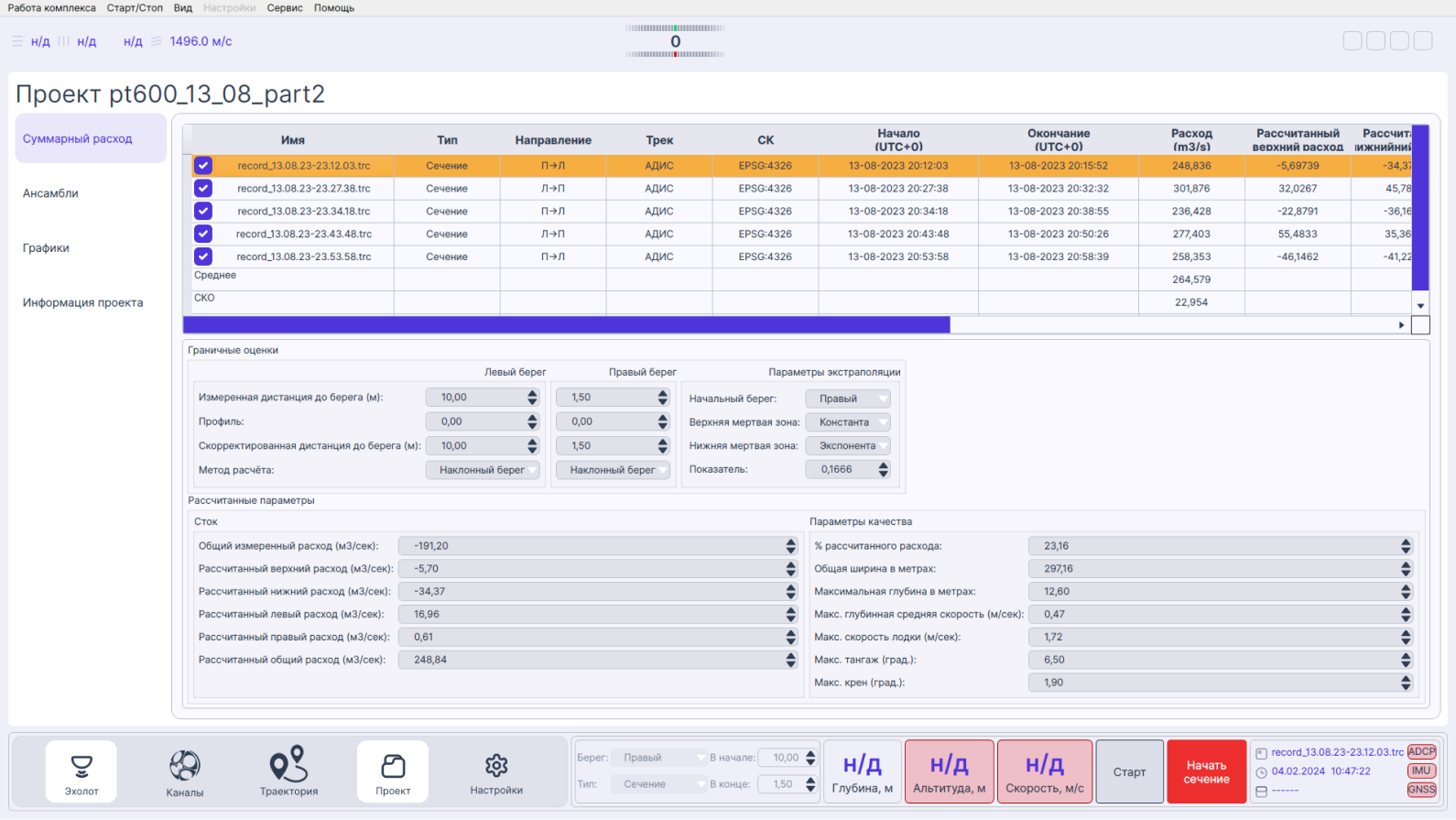
Task: Open the Настройки gear icon
Action: point(496,771)
